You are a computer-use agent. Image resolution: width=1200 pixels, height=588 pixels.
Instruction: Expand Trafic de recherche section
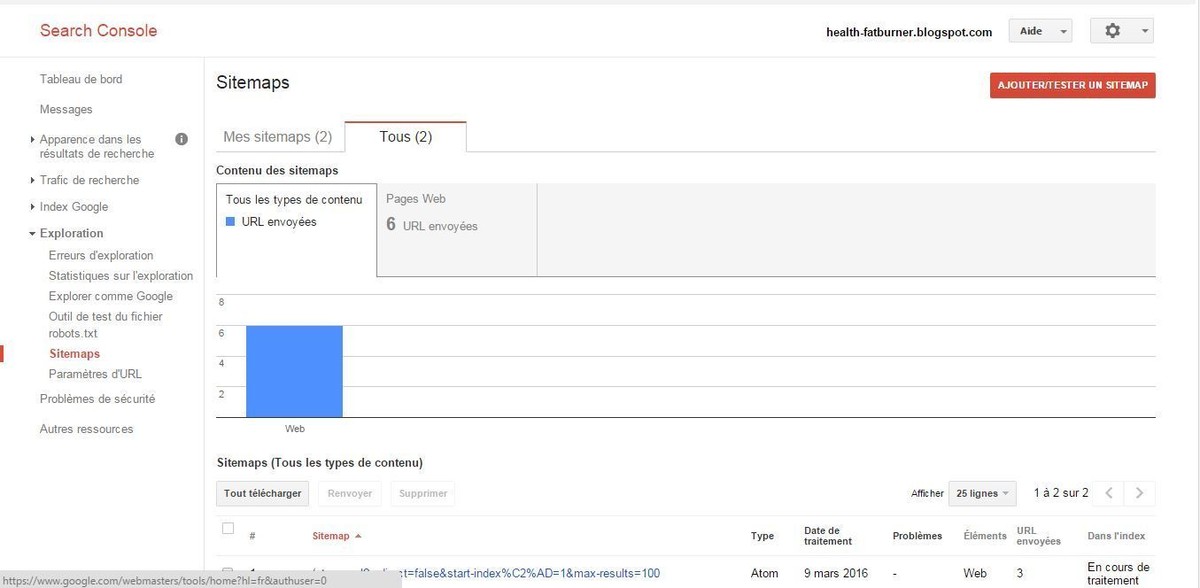[89, 180]
